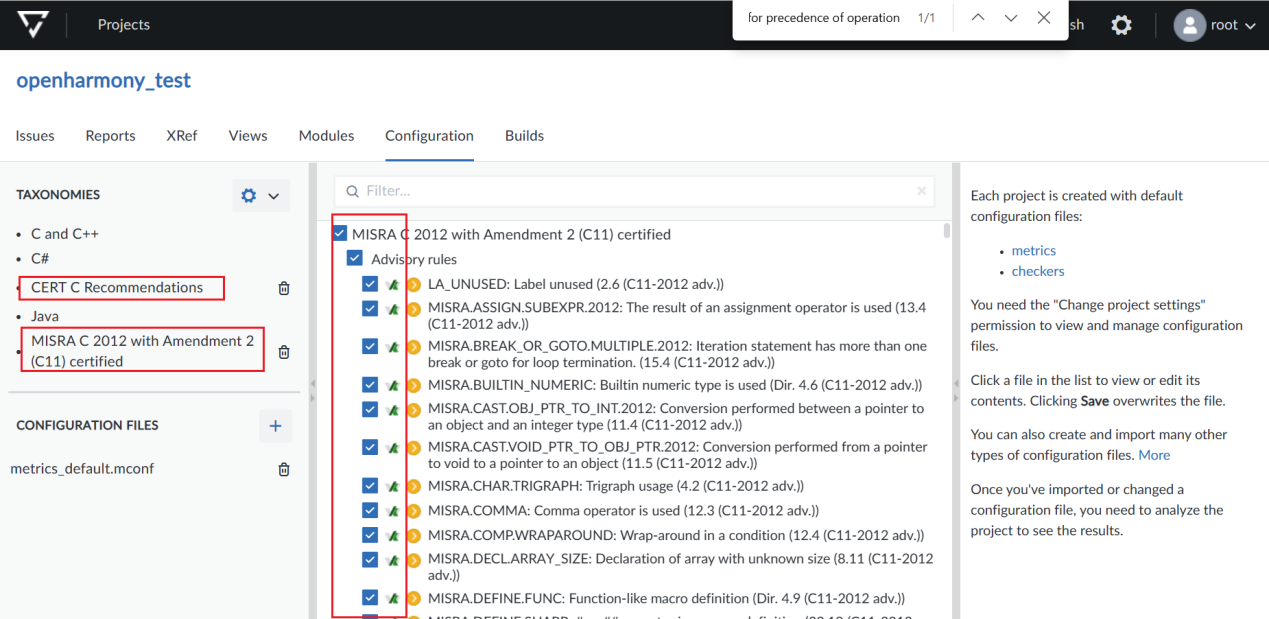The height and width of the screenshot is (619, 1269).
Task: Select CERT C Recommendations taxonomy
Action: coord(117,288)
